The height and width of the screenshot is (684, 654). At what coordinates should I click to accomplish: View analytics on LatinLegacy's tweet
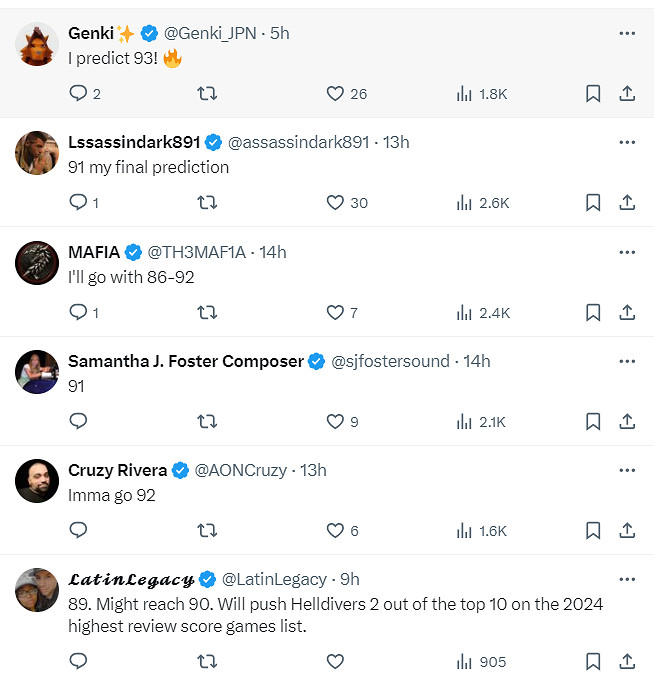[464, 661]
